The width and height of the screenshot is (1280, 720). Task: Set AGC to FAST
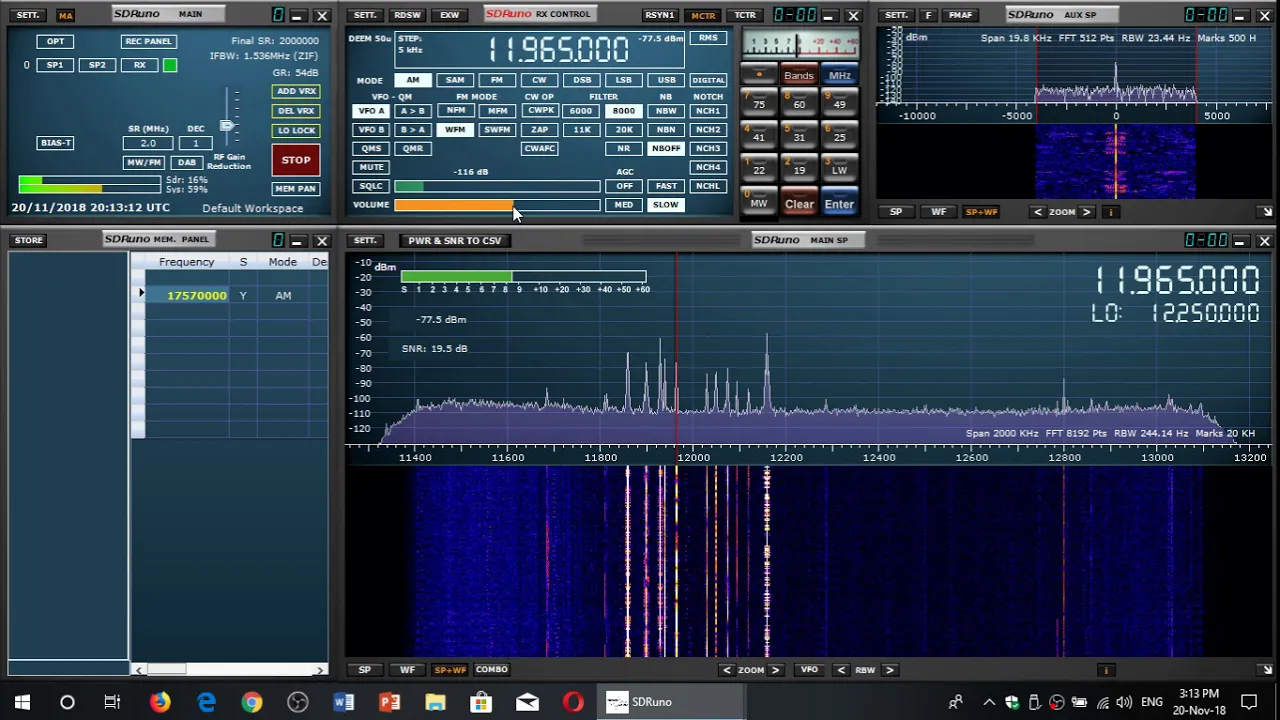click(x=666, y=186)
